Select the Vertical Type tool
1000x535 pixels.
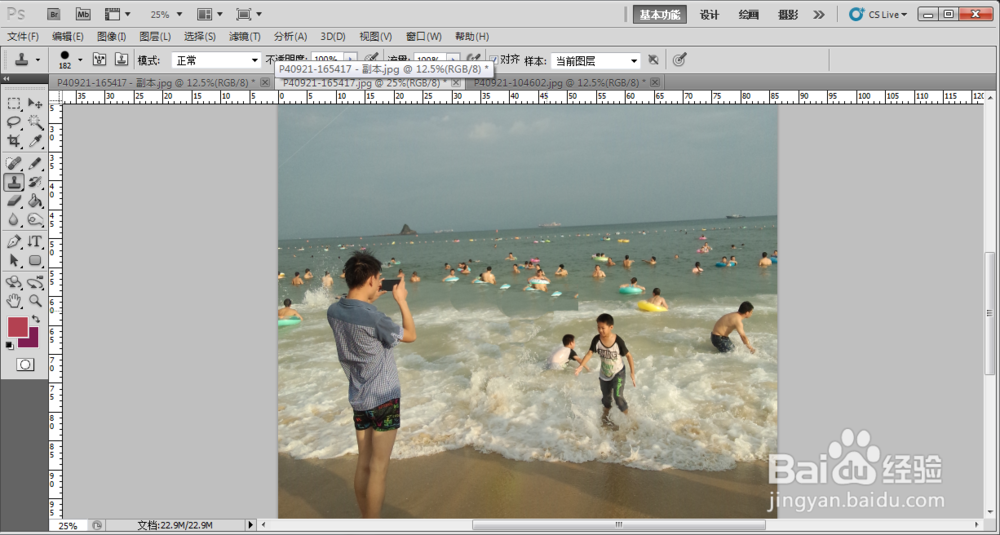(x=35, y=242)
